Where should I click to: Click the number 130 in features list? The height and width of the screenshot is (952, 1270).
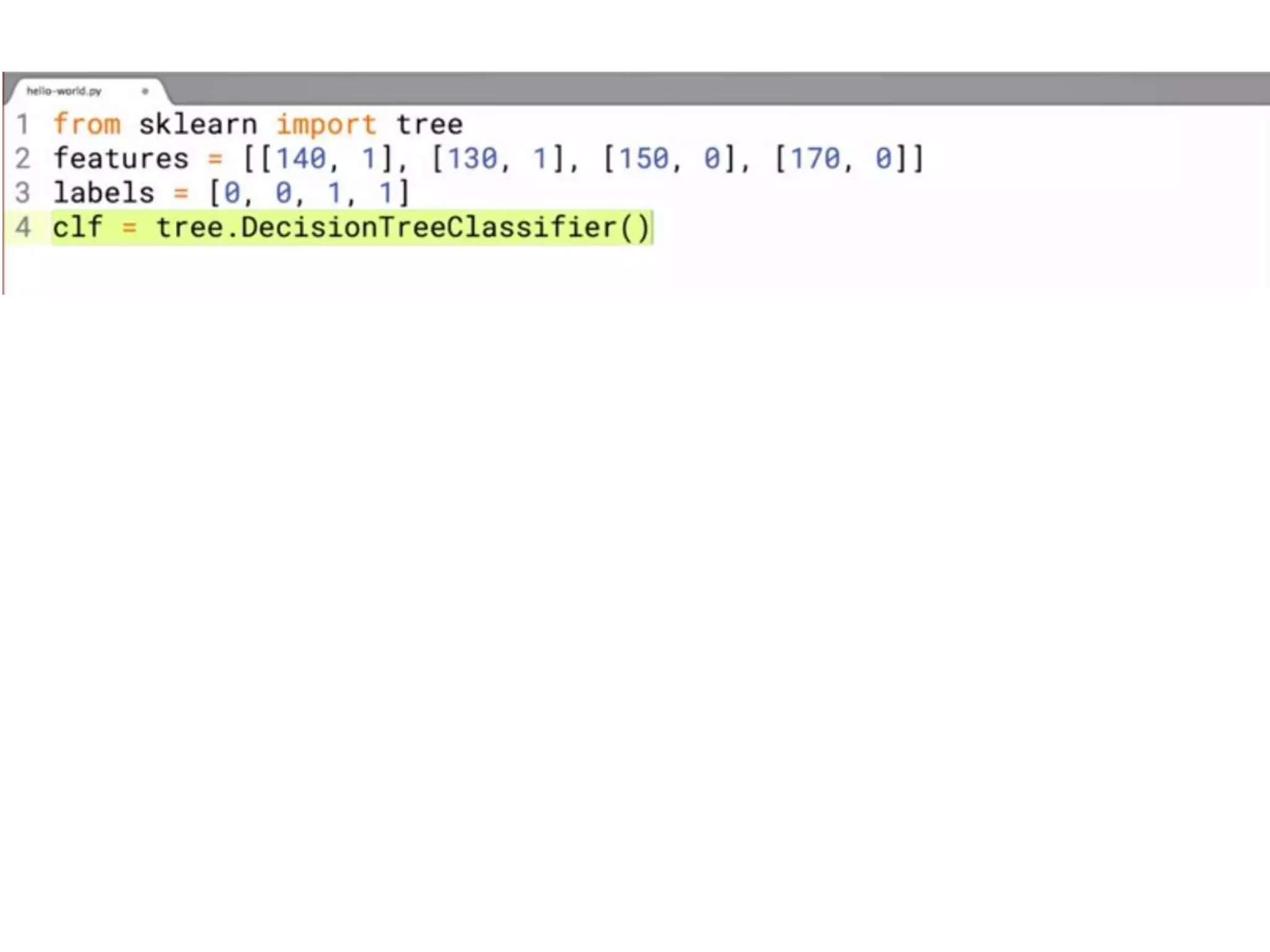pyautogui.click(x=473, y=159)
